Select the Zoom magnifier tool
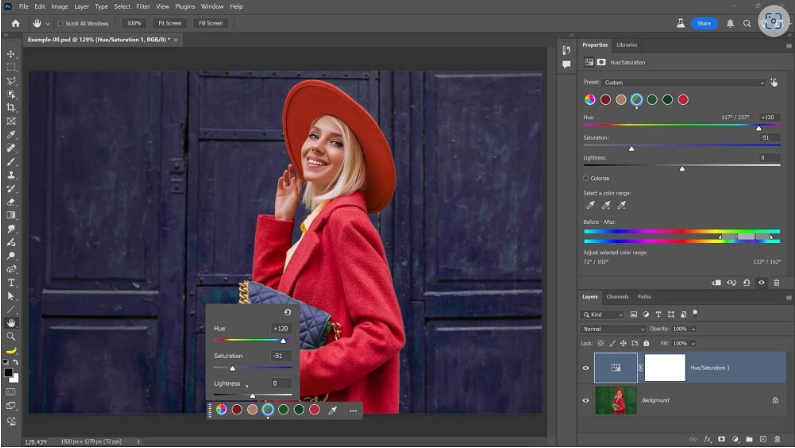The image size is (795, 448). click(x=11, y=336)
